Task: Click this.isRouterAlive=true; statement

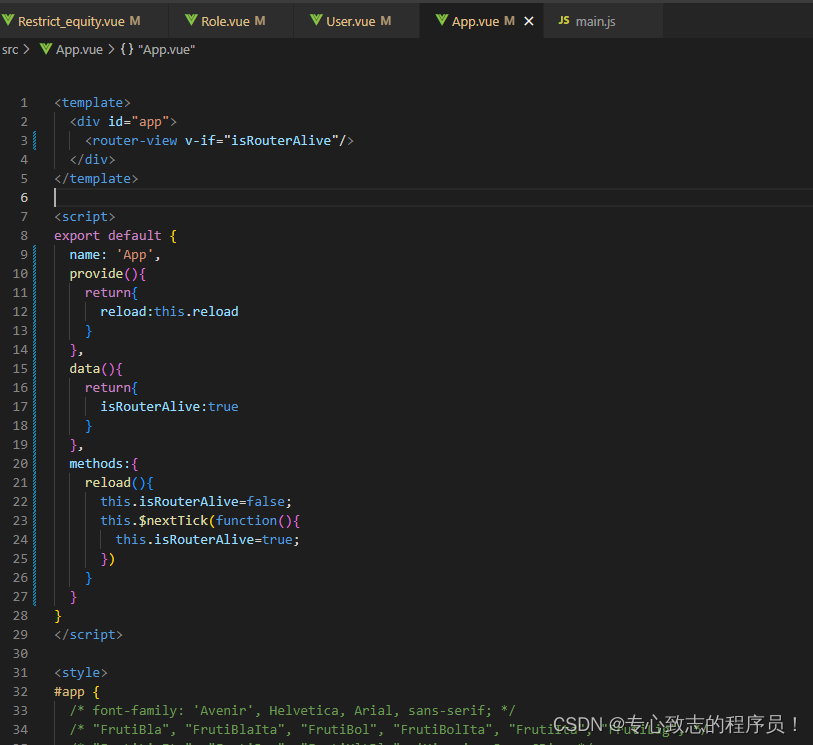Action: (x=207, y=540)
